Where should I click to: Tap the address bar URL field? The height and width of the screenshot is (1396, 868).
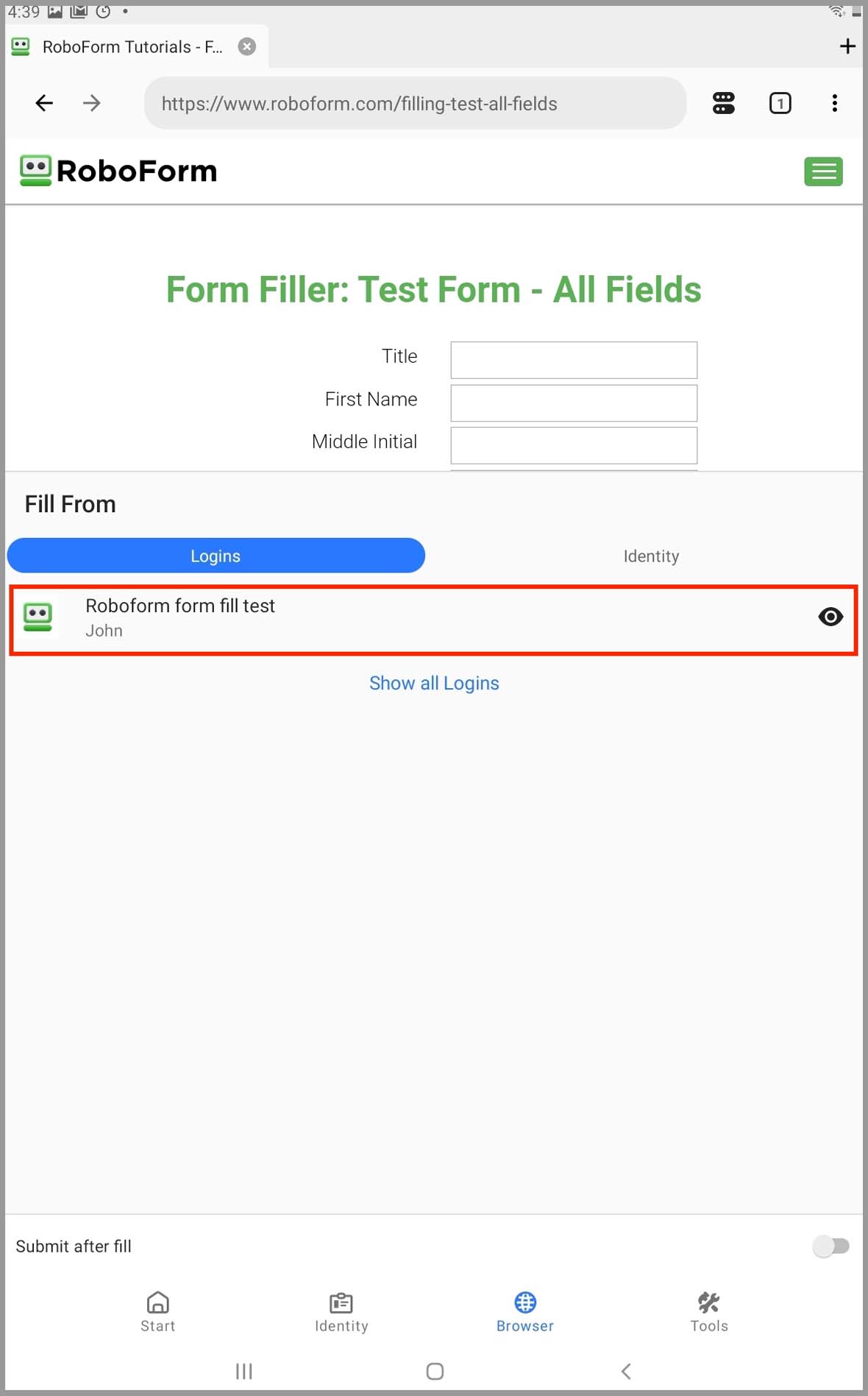[415, 103]
